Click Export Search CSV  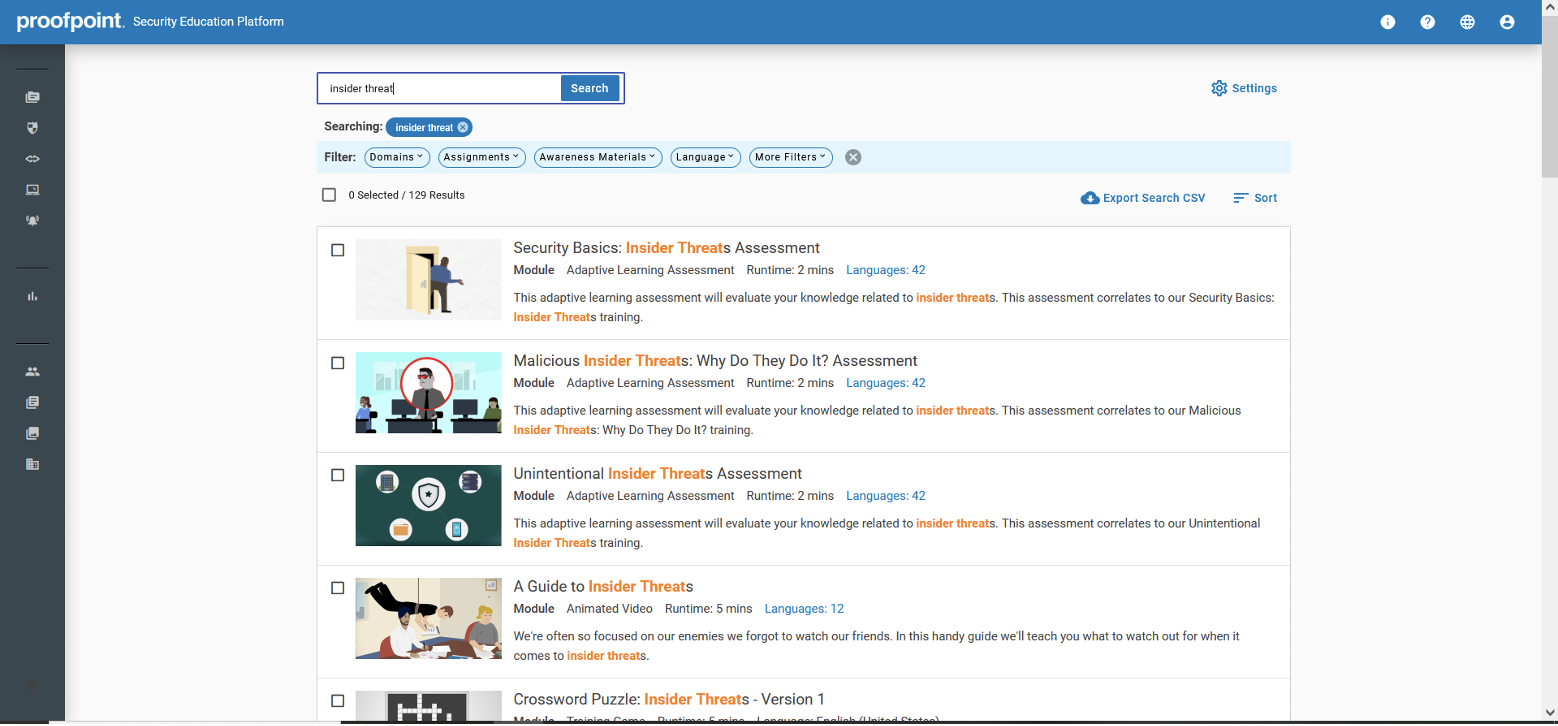(1143, 198)
